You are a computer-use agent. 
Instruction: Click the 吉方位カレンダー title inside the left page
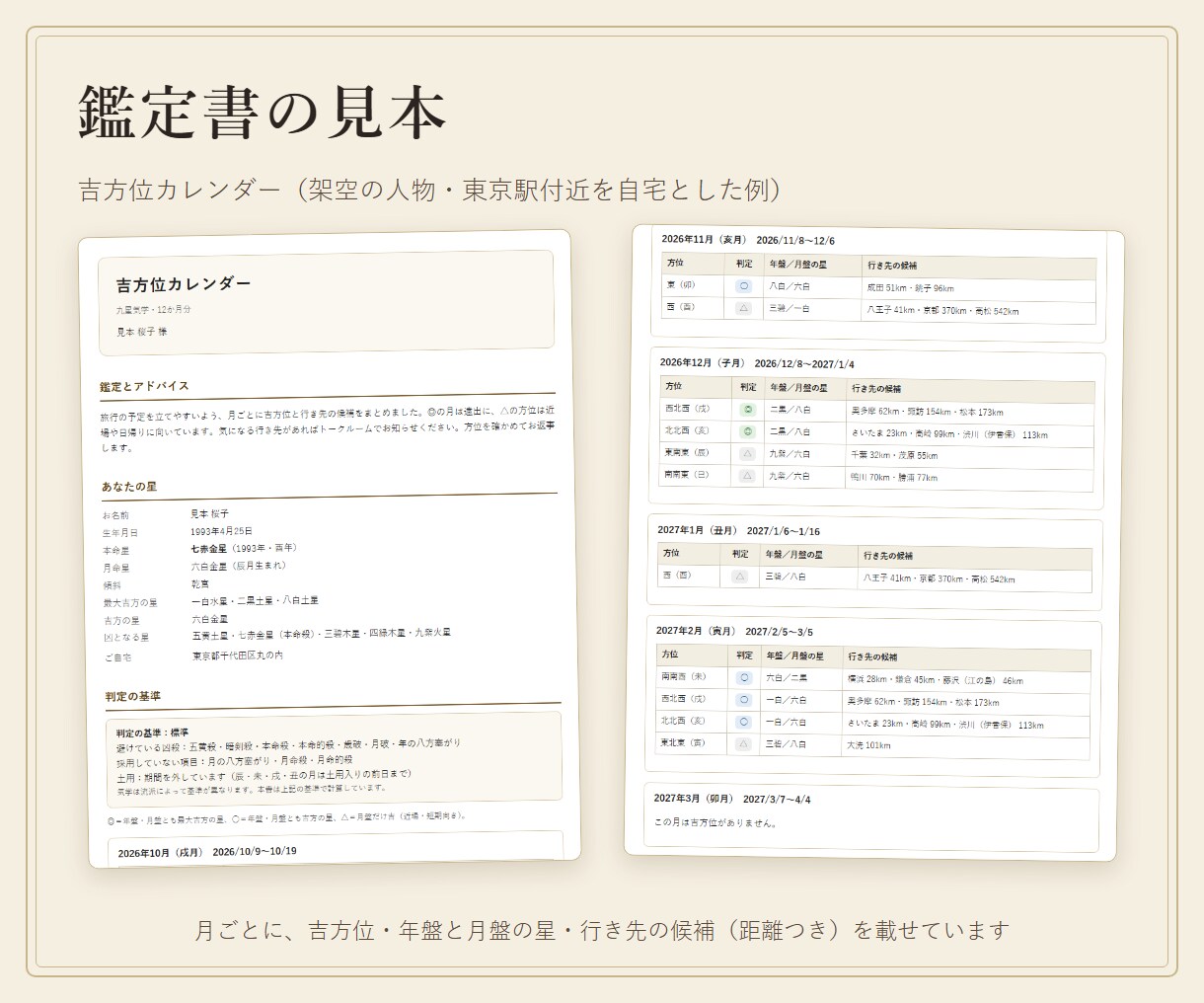[x=184, y=284]
